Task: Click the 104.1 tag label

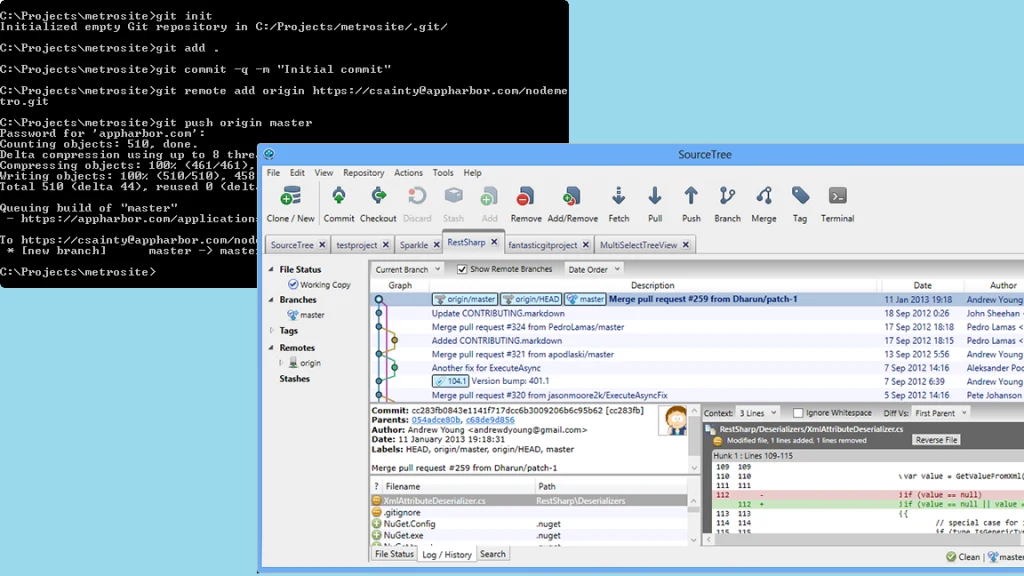Action: 450,381
